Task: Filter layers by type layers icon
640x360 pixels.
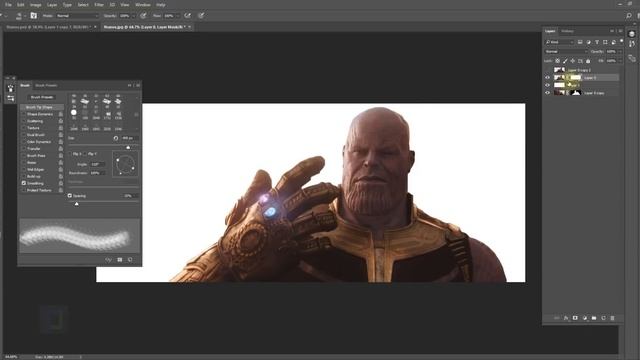Action: click(x=597, y=42)
